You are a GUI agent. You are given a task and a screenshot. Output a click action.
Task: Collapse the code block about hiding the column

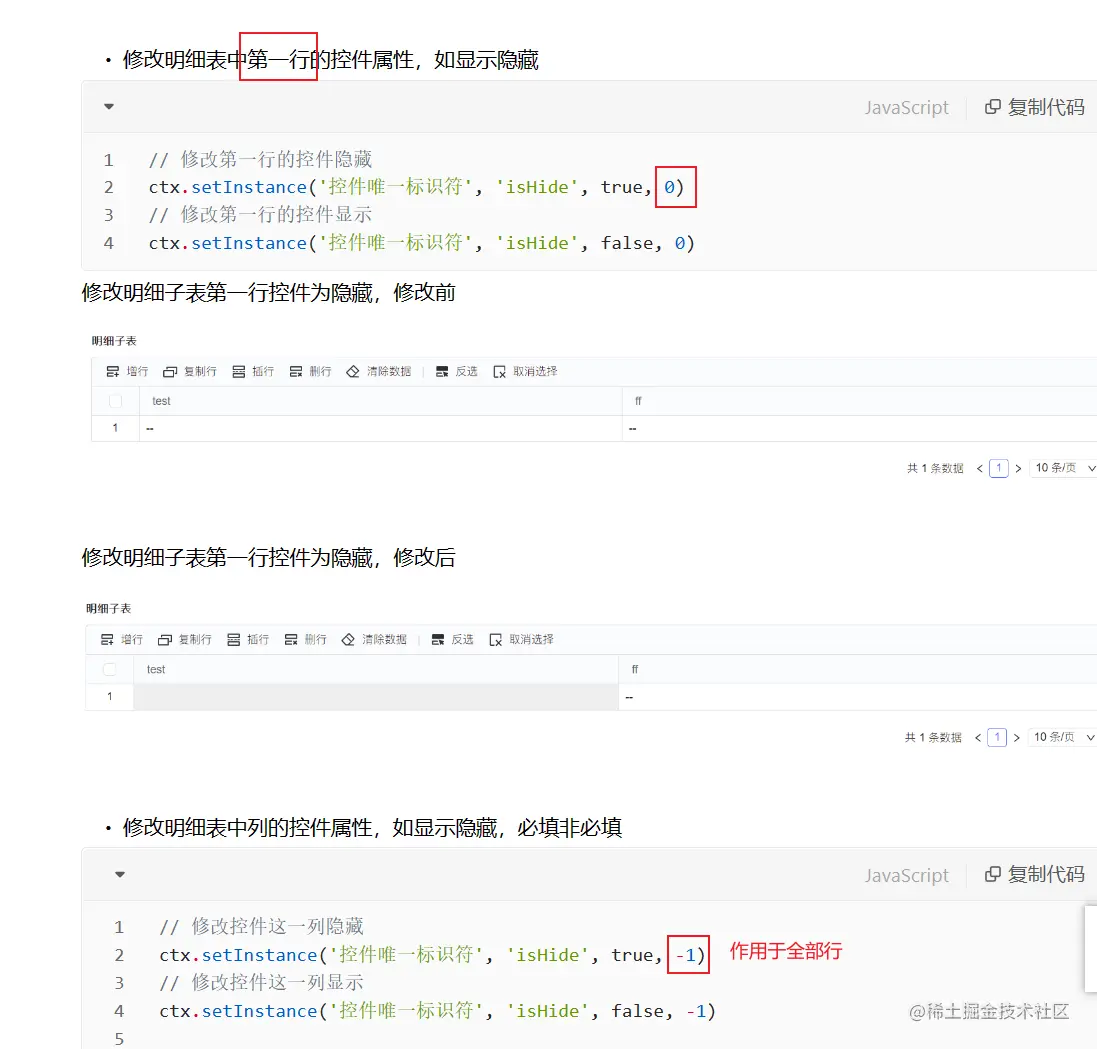click(x=120, y=875)
